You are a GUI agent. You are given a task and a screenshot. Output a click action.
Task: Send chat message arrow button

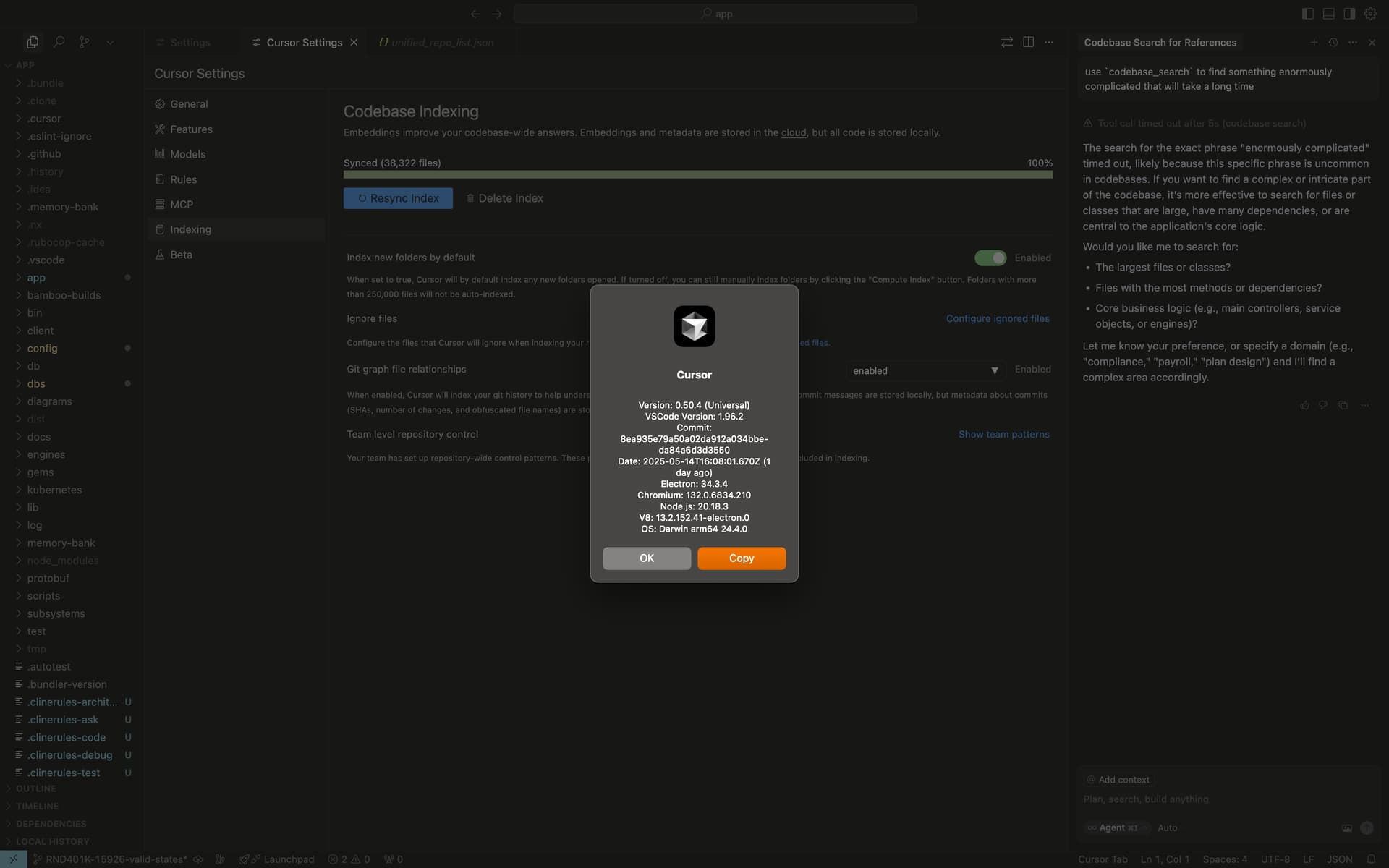(x=1367, y=828)
